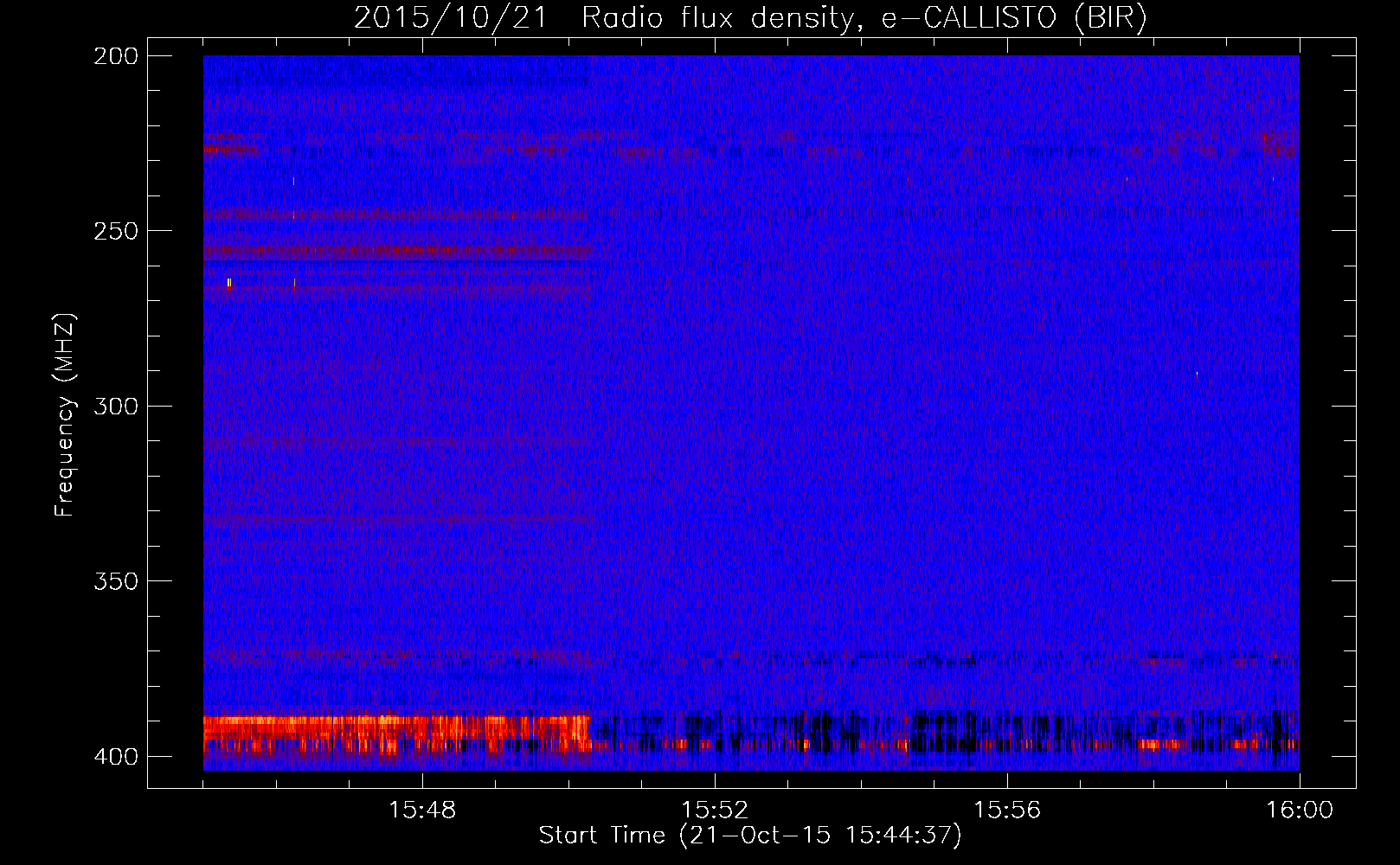Viewport: 1400px width, 865px height.
Task: Click the bright red emission band before 15:50 near 395 MHz
Action: (397, 733)
